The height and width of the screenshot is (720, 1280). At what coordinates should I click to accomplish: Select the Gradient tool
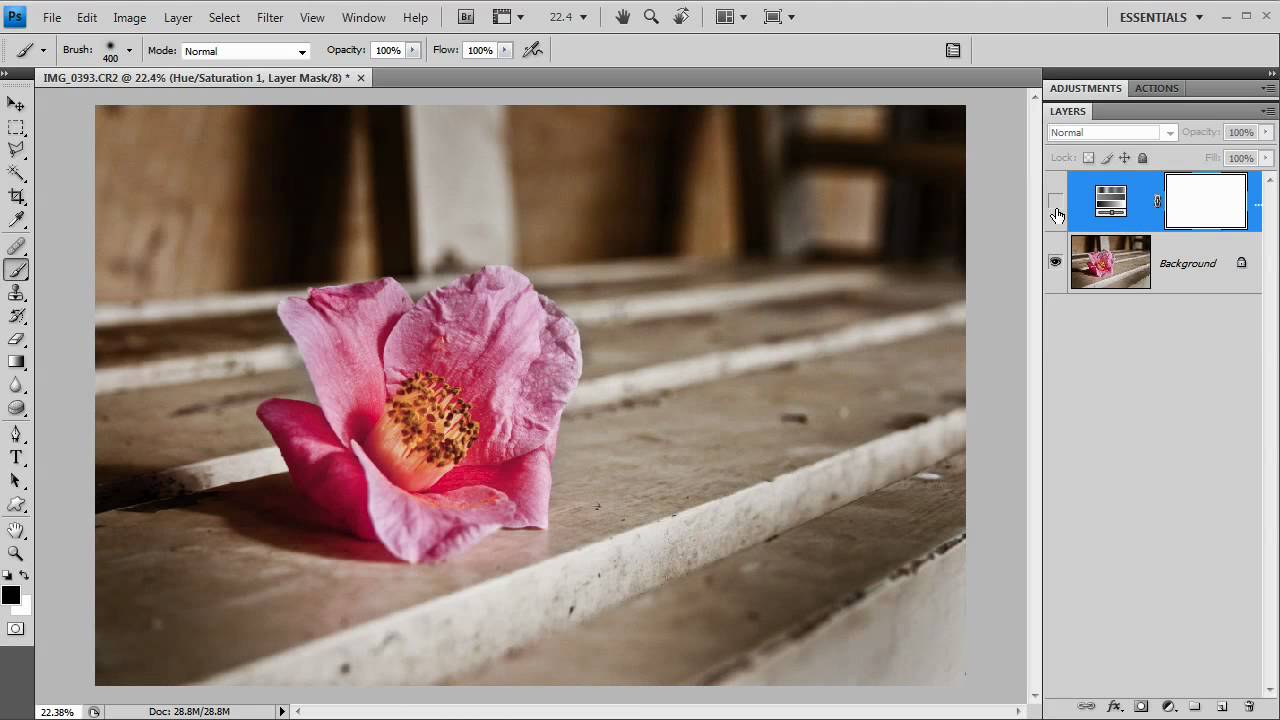(x=16, y=362)
